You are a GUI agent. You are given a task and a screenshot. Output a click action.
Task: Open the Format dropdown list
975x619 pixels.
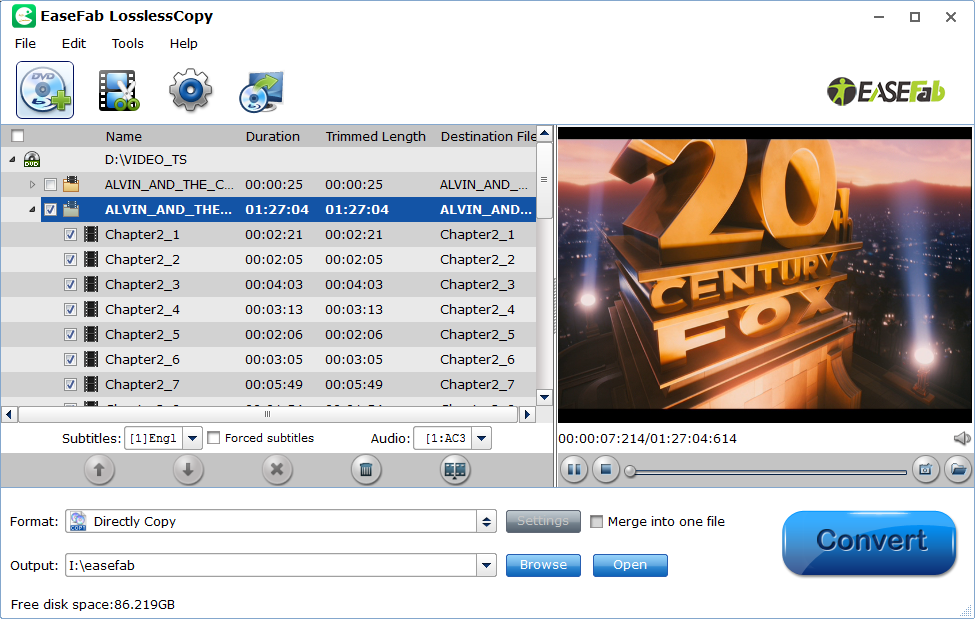pyautogui.click(x=486, y=521)
